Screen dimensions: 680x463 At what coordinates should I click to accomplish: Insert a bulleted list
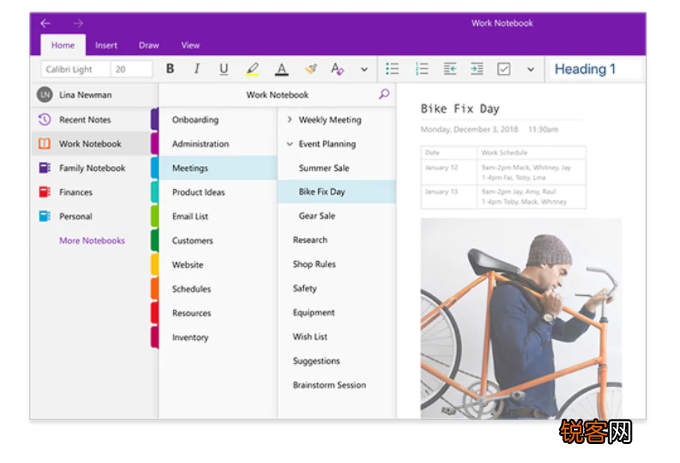[392, 69]
